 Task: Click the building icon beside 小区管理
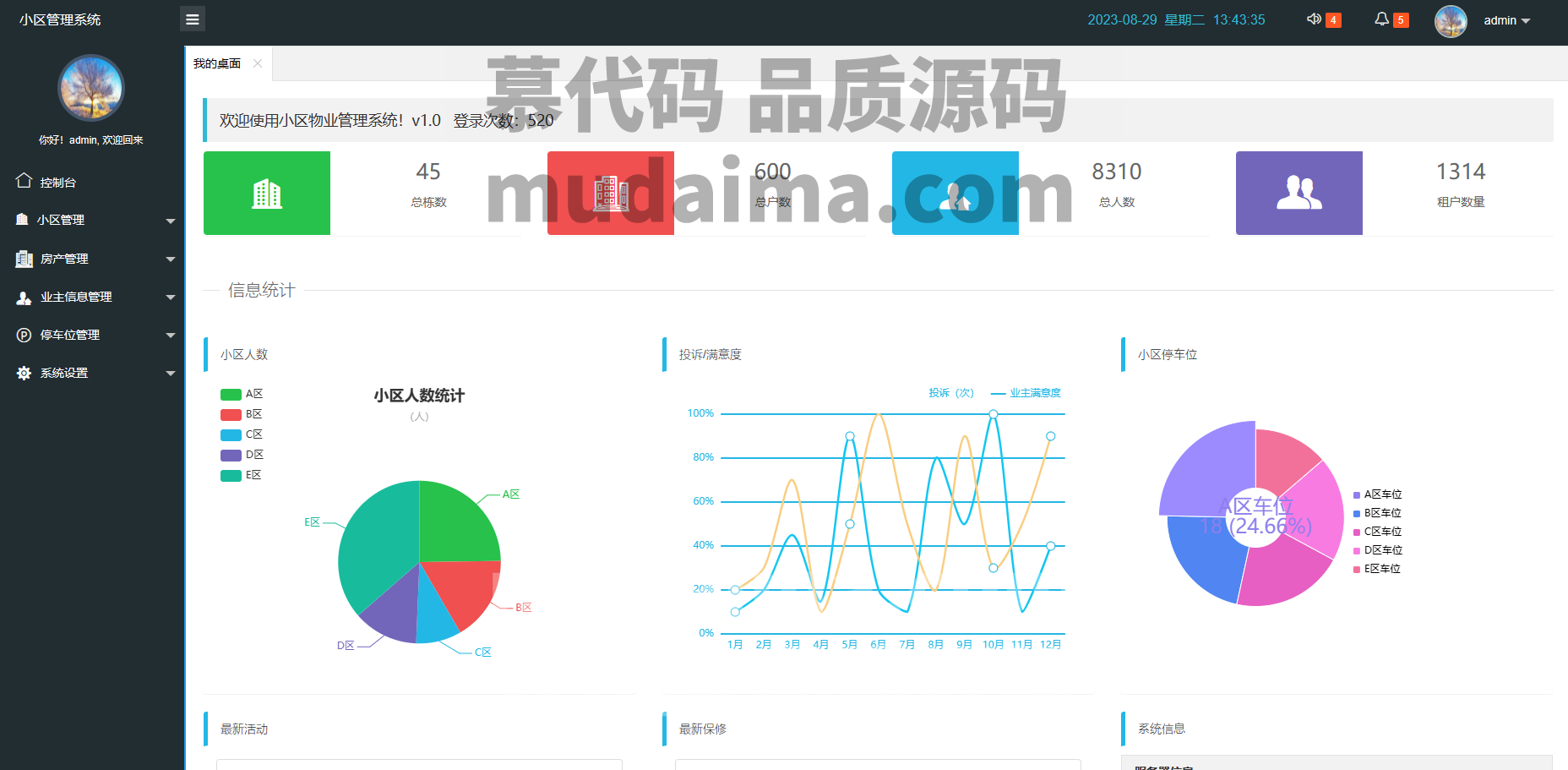[22, 219]
